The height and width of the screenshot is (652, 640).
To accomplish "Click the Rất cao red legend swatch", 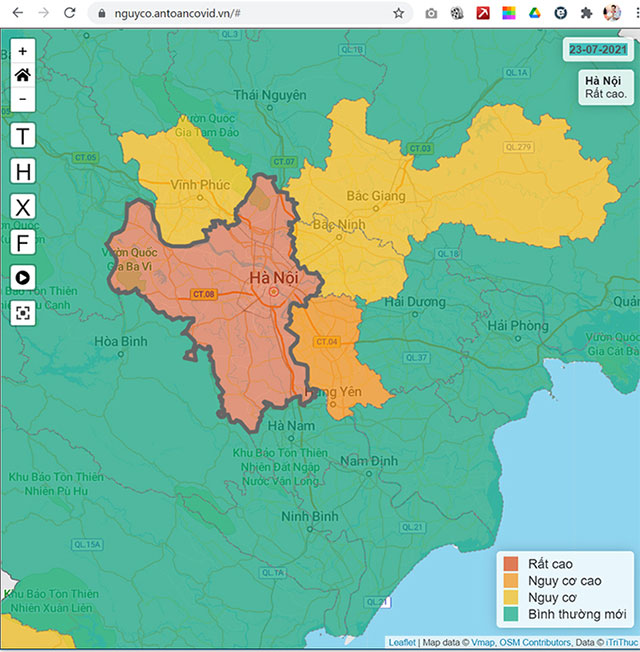I will pos(511,564).
